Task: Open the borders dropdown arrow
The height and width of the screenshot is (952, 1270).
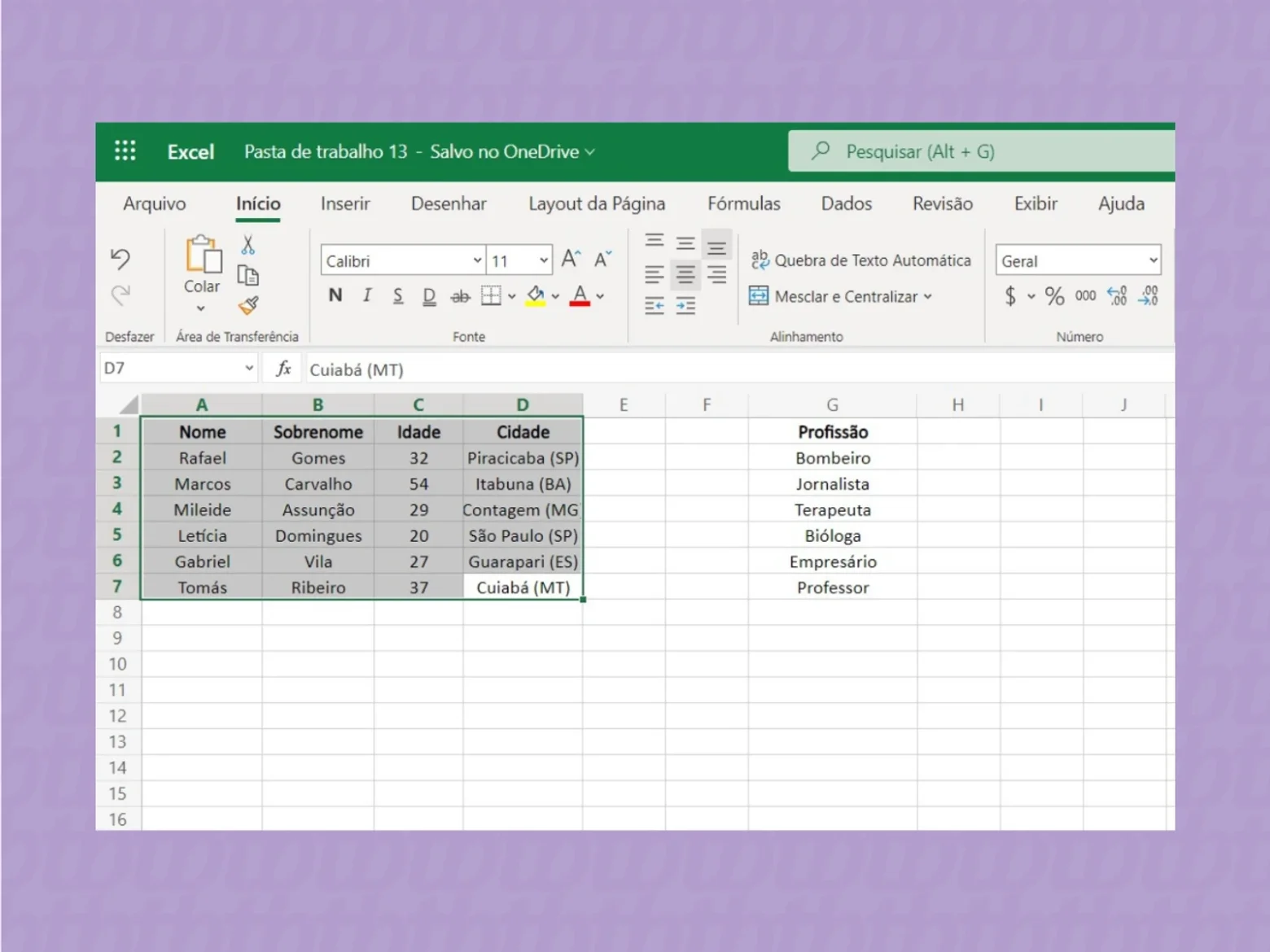Action: 511,296
